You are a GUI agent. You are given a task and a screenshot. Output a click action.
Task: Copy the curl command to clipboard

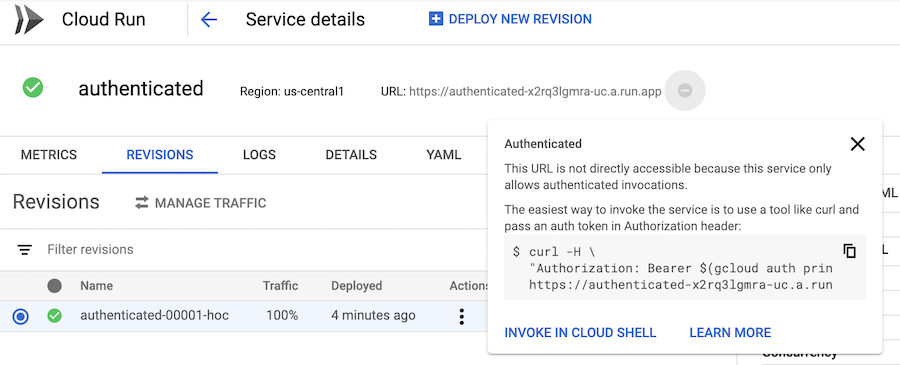pos(849,251)
